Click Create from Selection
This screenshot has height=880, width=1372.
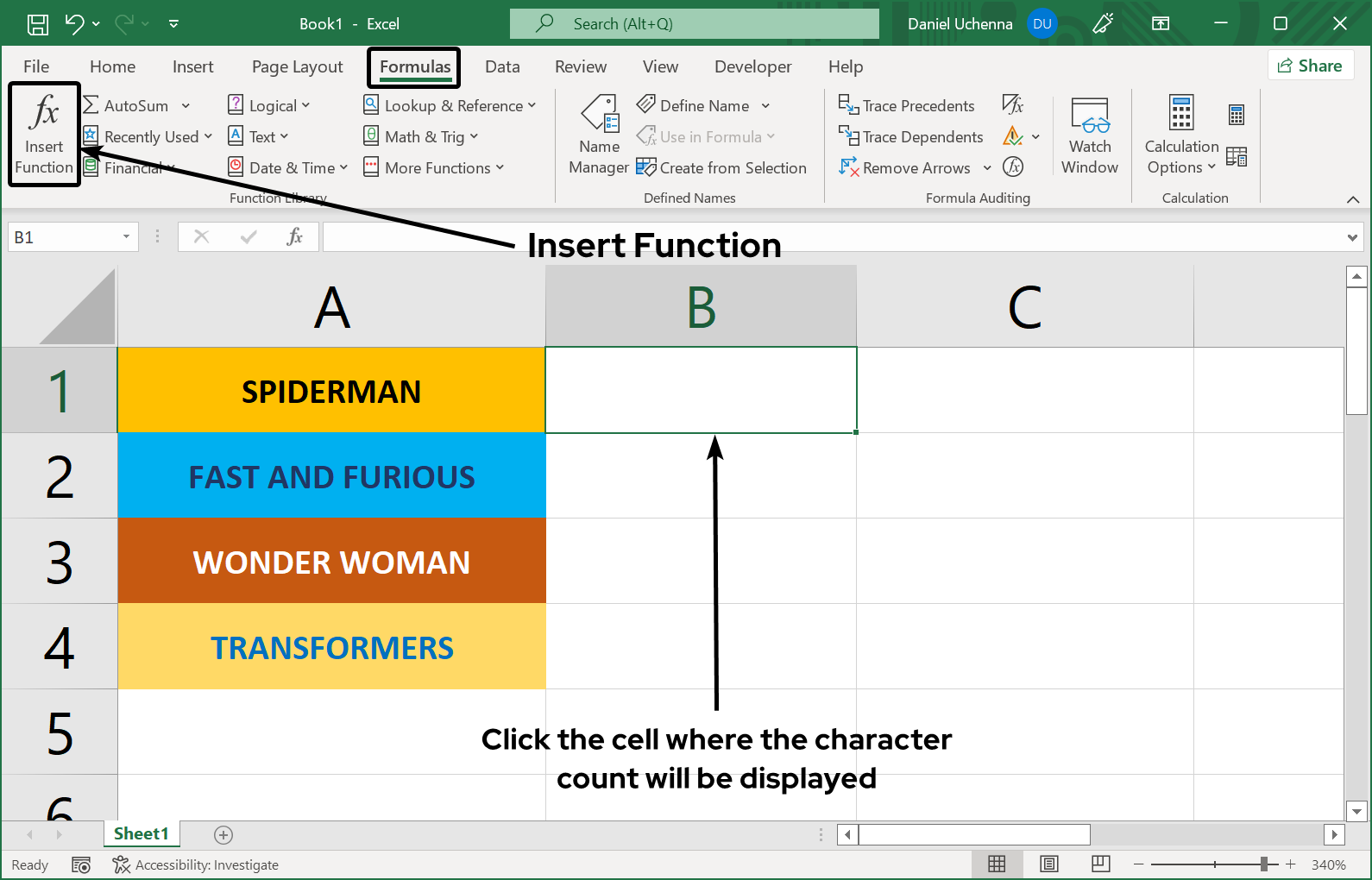(x=721, y=168)
